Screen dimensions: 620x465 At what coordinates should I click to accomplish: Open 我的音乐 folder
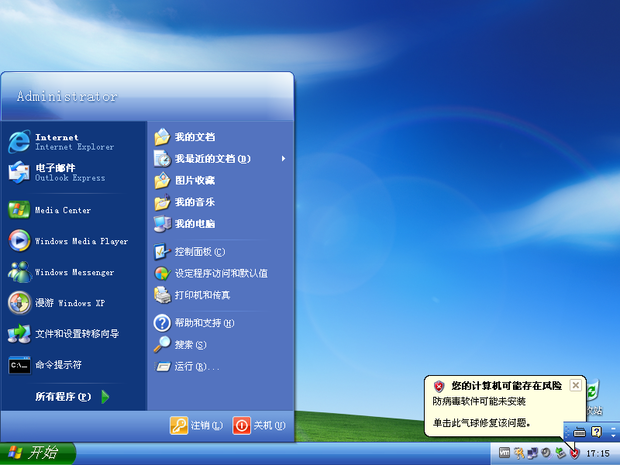[x=220, y=202]
